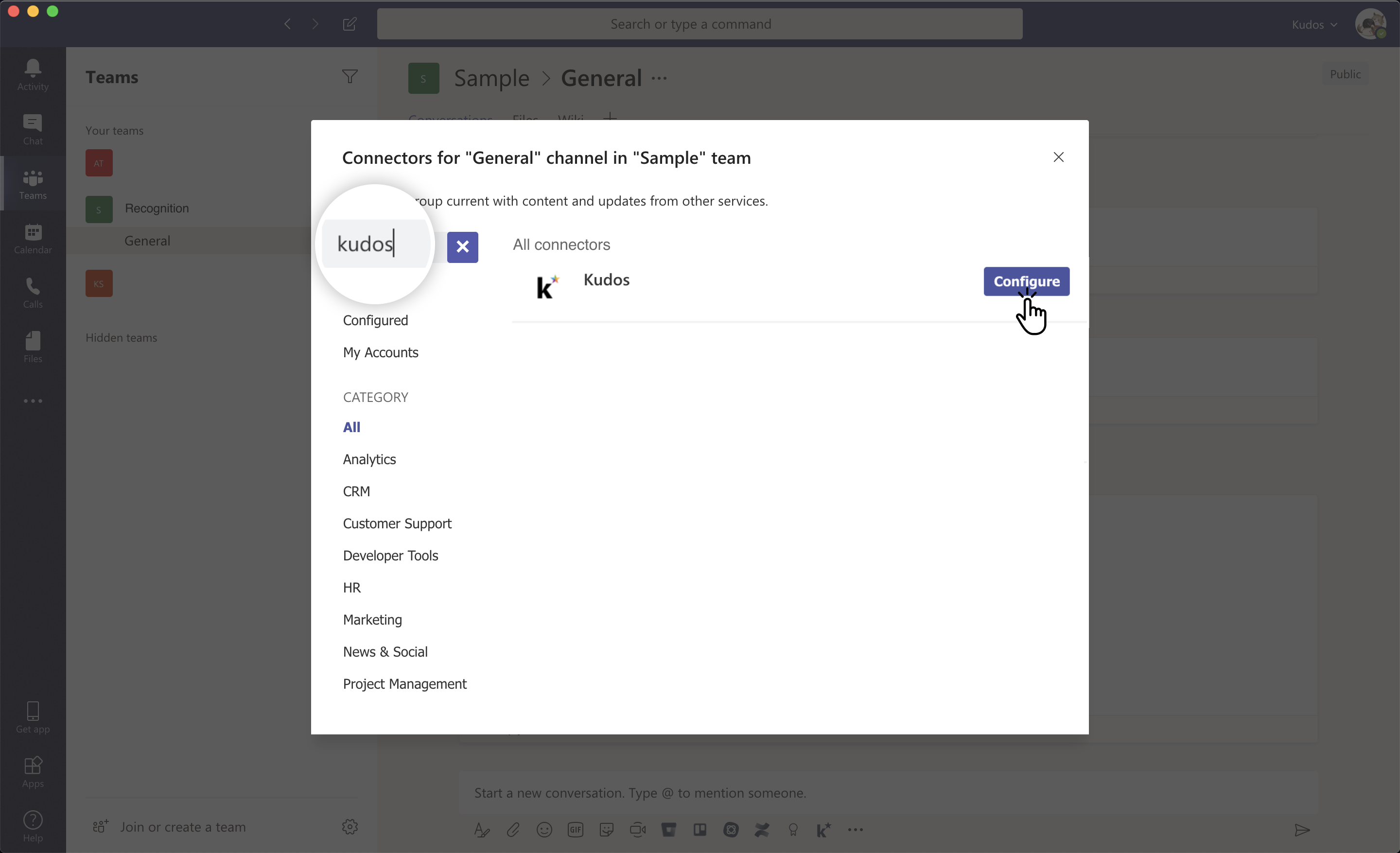The image size is (1400, 853).
Task: Attach a file with paperclip icon
Action: tap(513, 830)
